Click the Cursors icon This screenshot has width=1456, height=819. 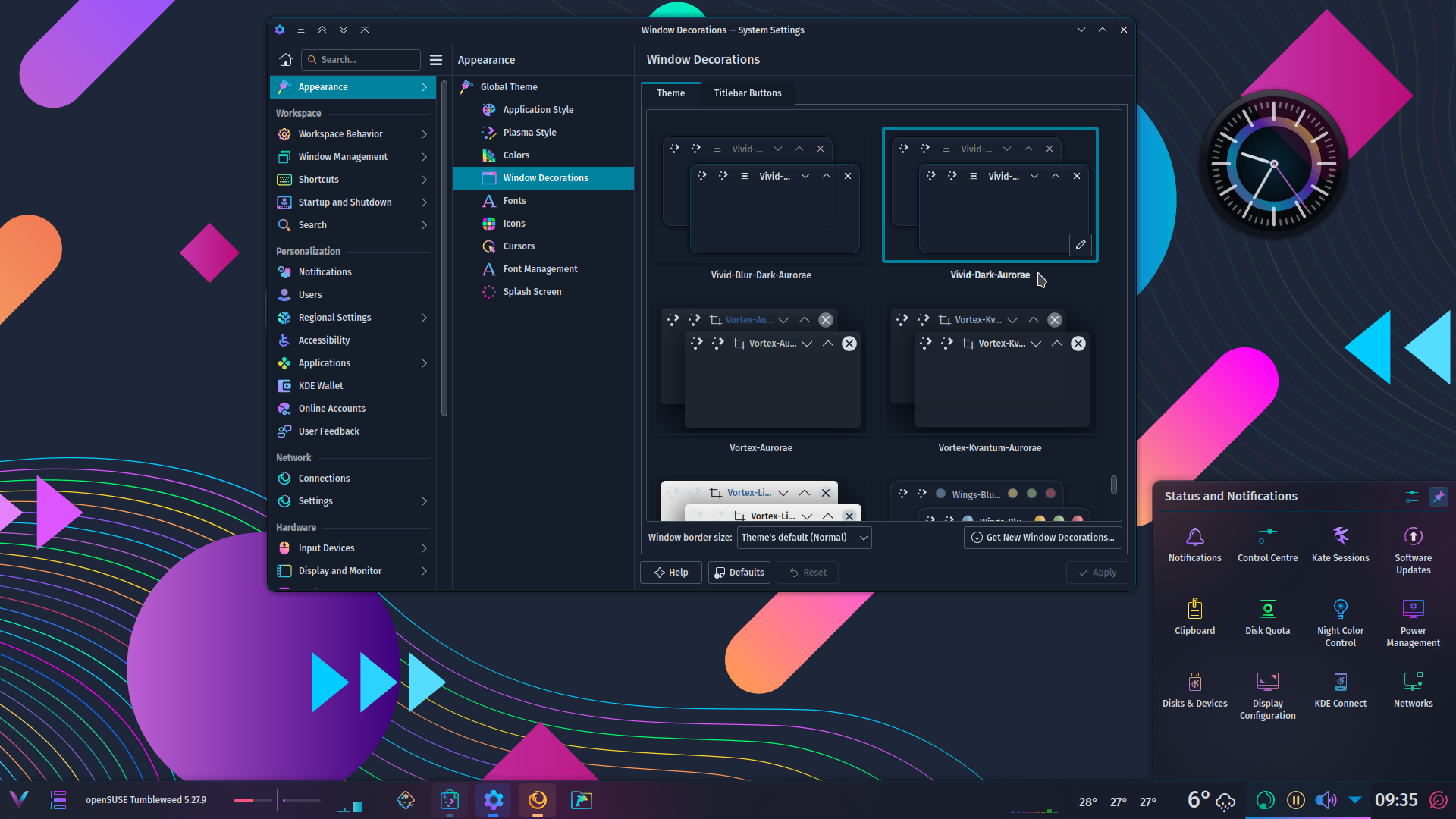(x=489, y=246)
